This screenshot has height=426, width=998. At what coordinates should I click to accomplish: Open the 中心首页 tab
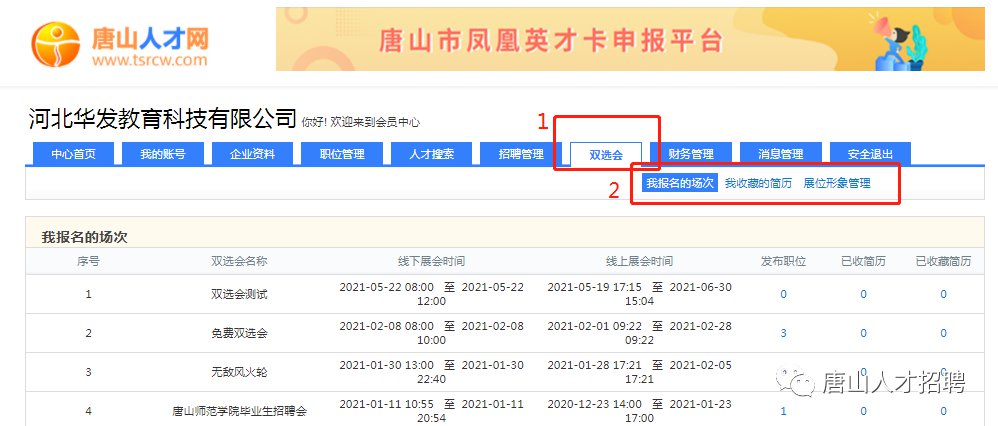(74, 154)
